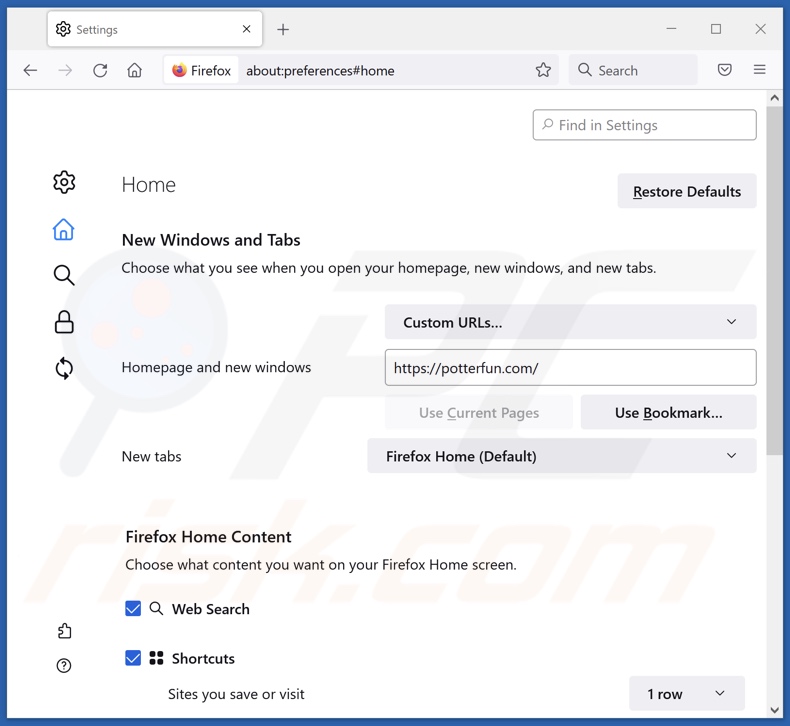Image resolution: width=790 pixels, height=726 pixels.
Task: Click Use Current Pages button
Action: pyautogui.click(x=479, y=413)
